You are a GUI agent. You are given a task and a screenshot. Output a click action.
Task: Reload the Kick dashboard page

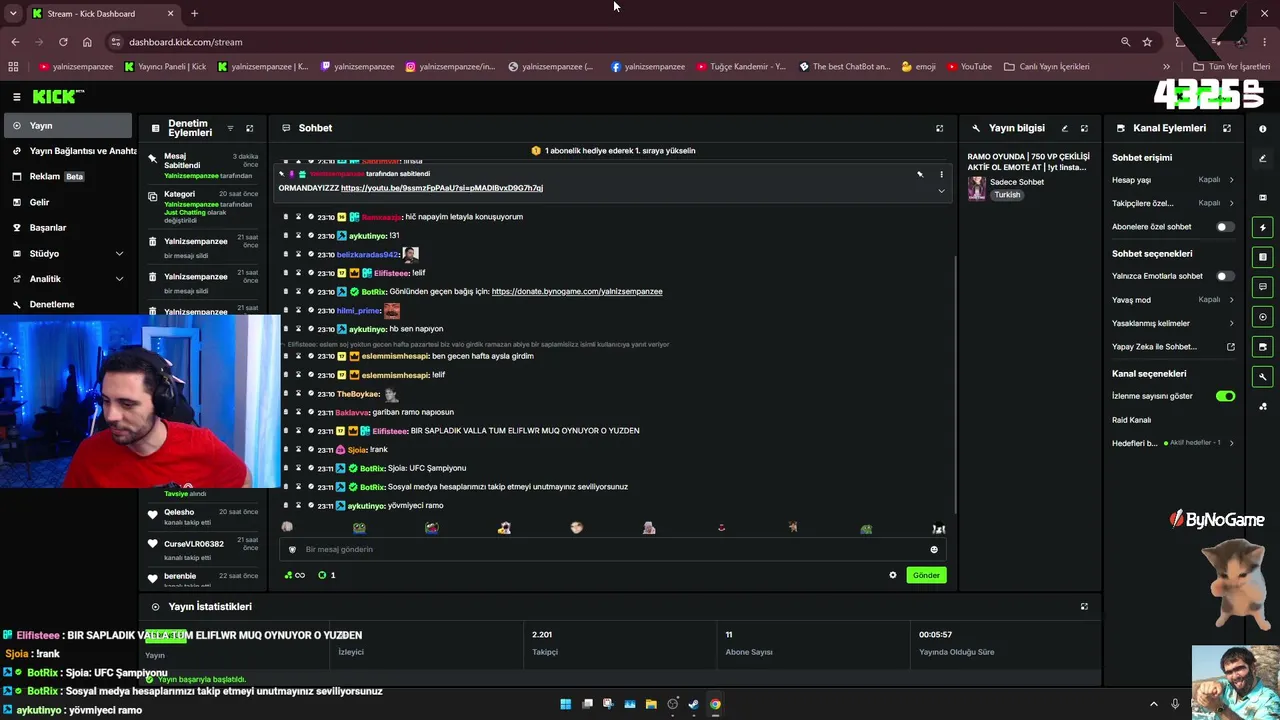click(63, 42)
